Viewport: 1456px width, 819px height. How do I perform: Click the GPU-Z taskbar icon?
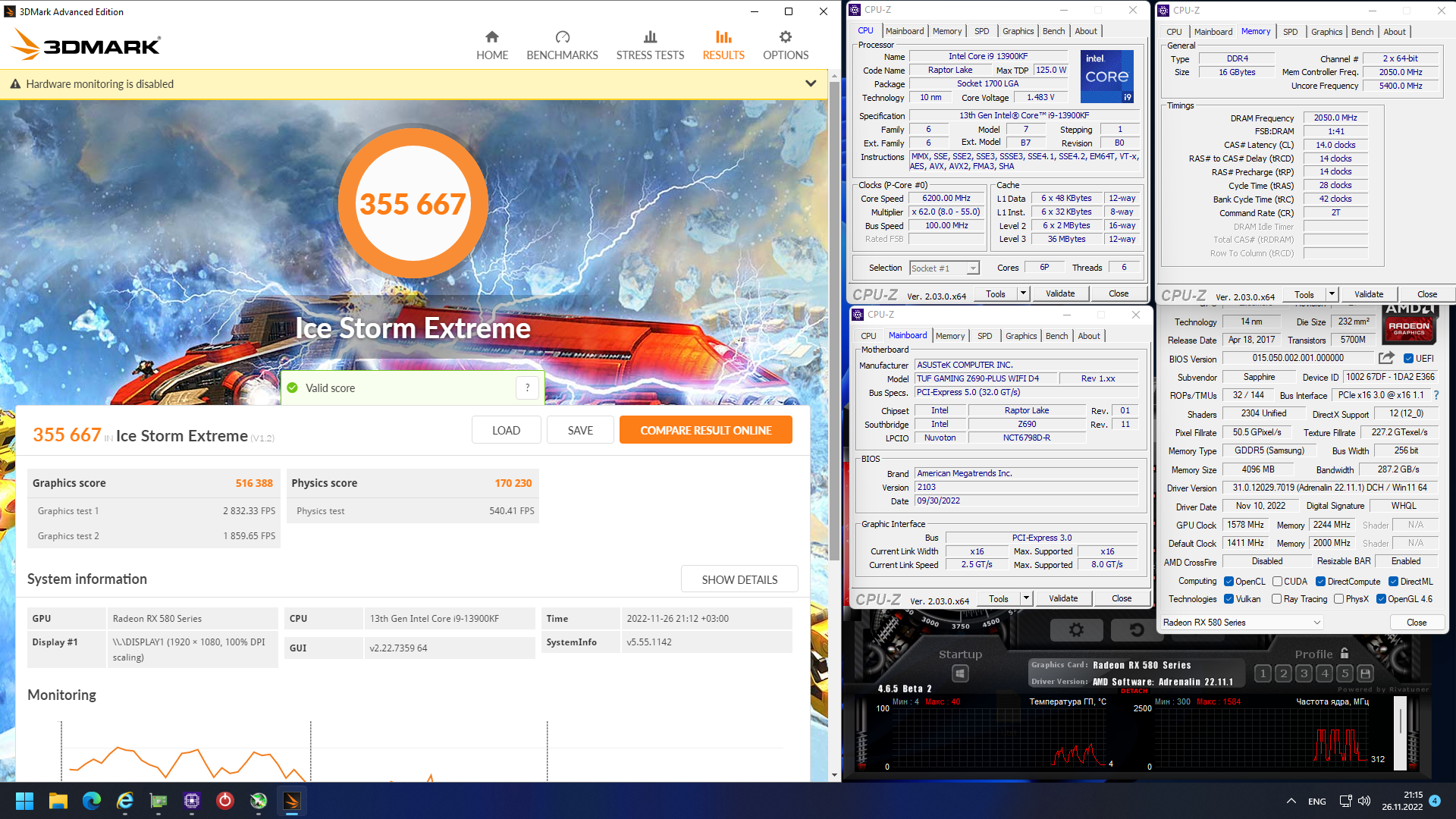pos(158,801)
